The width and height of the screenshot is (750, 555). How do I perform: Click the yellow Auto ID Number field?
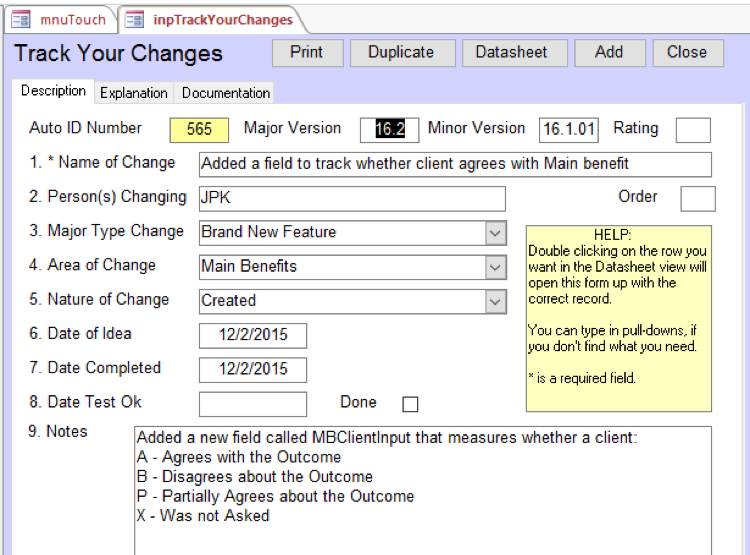tap(199, 129)
